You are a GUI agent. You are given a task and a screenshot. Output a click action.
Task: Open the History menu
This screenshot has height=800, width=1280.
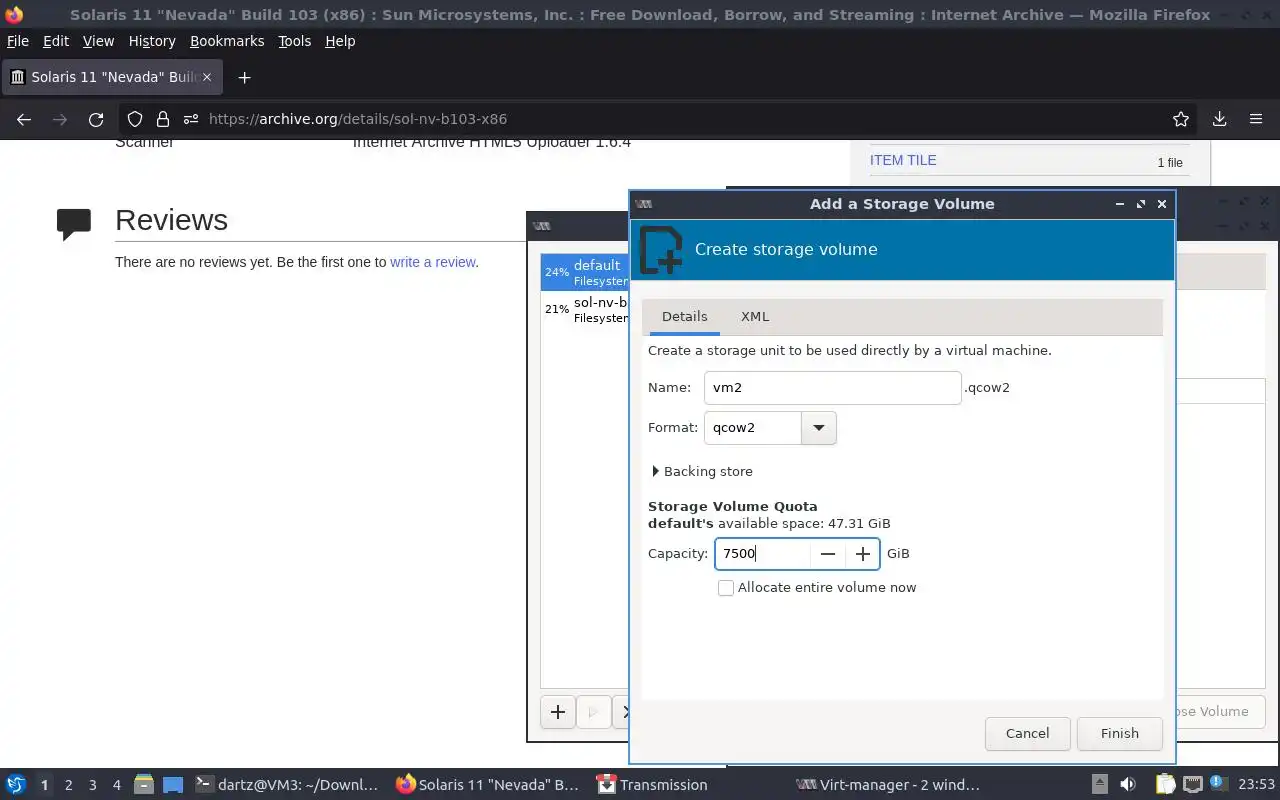point(152,41)
